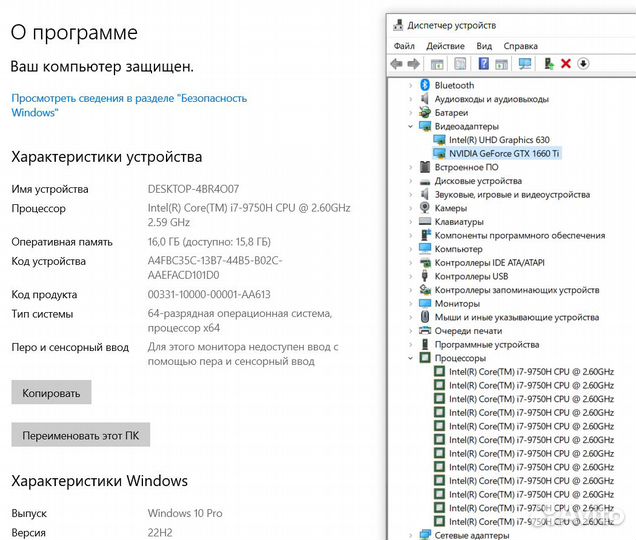Click the disable device down-arrow icon
This screenshot has height=540, width=636.
coord(583,64)
